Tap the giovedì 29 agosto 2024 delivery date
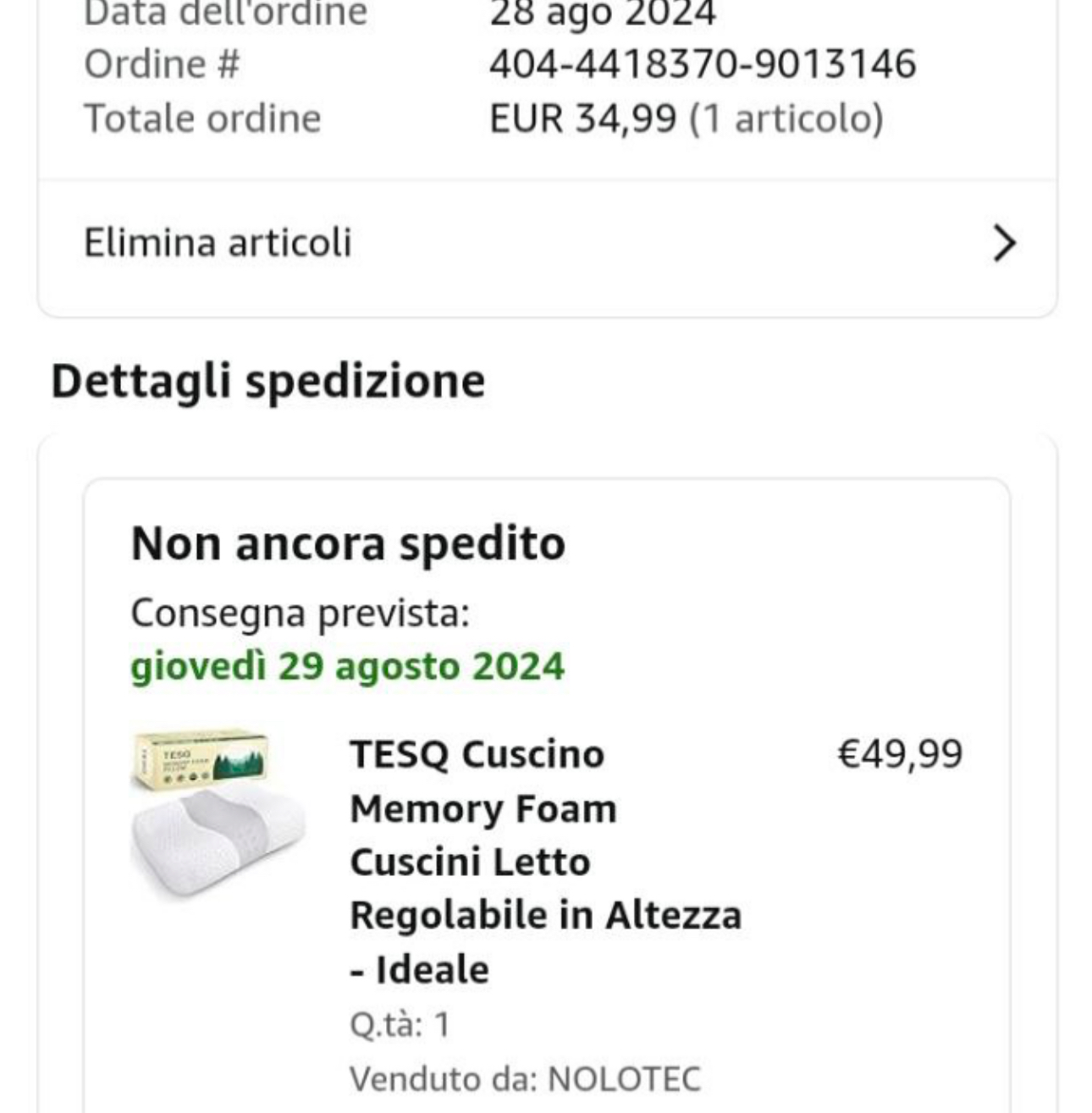 pyautogui.click(x=347, y=666)
